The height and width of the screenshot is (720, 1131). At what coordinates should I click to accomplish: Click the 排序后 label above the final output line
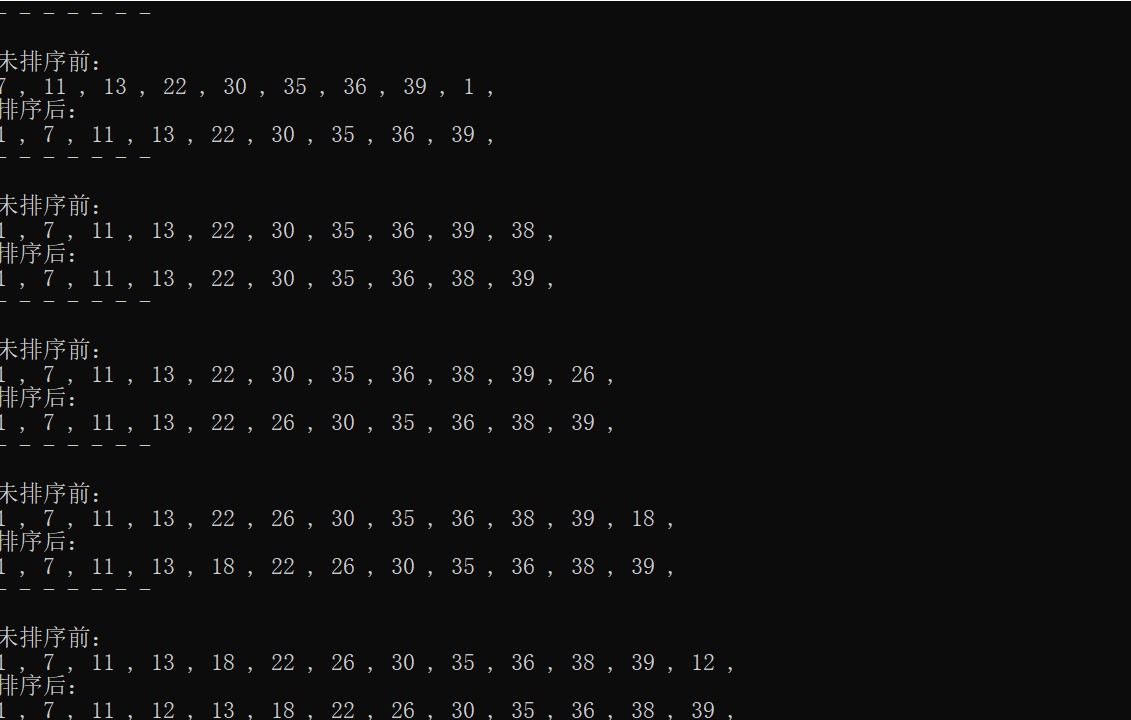coord(38,685)
